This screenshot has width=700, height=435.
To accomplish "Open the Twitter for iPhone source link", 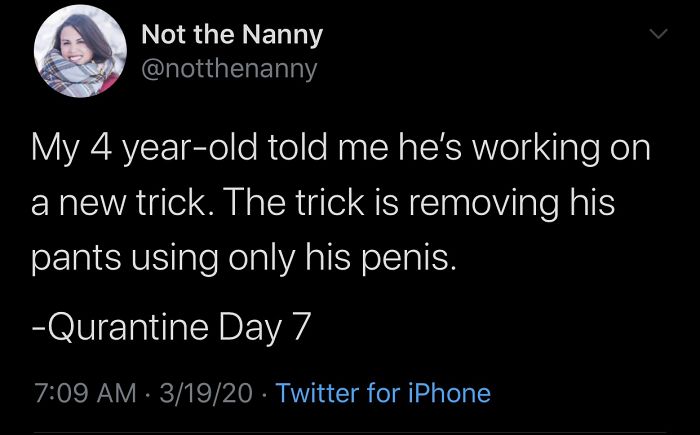I will coord(383,393).
